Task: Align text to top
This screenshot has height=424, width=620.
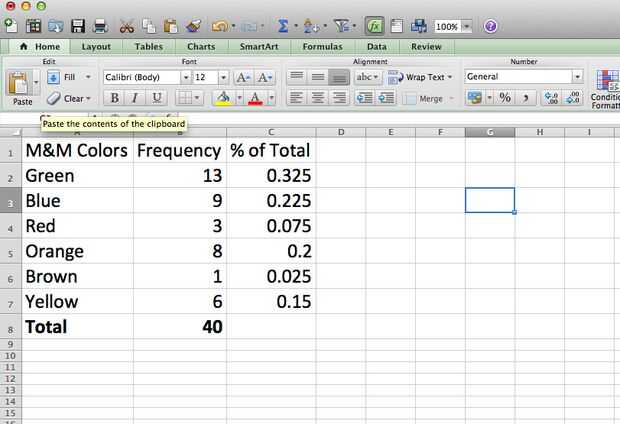Action: (297, 77)
